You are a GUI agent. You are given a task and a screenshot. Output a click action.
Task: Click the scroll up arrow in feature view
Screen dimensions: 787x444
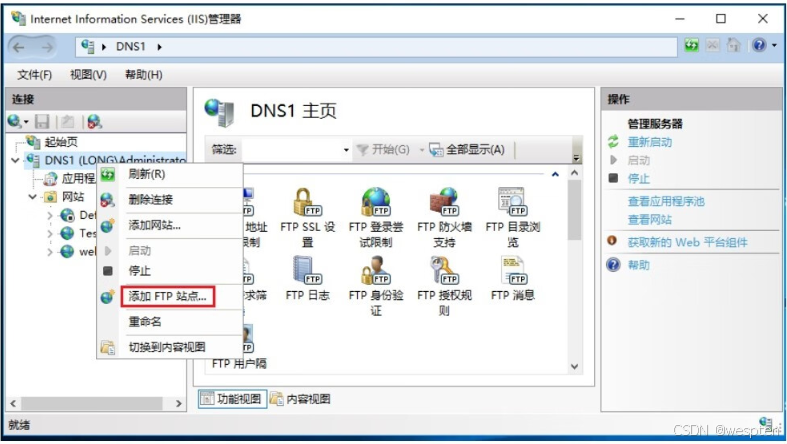click(x=575, y=173)
